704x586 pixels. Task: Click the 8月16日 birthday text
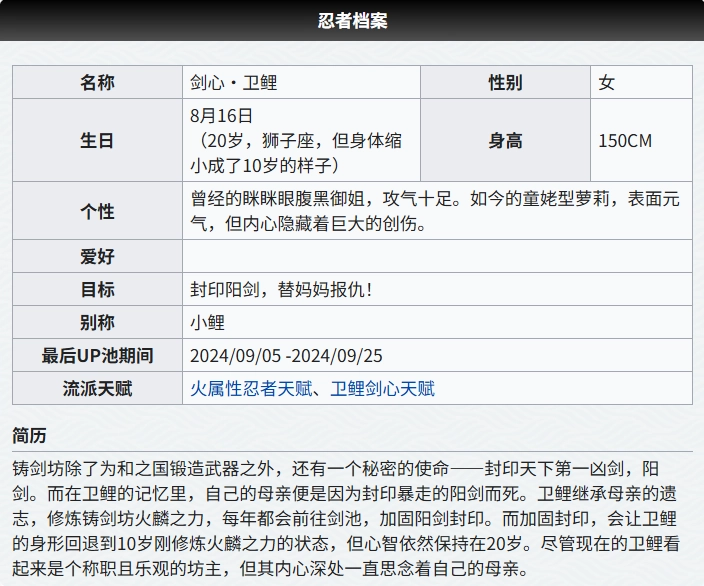tap(221, 116)
